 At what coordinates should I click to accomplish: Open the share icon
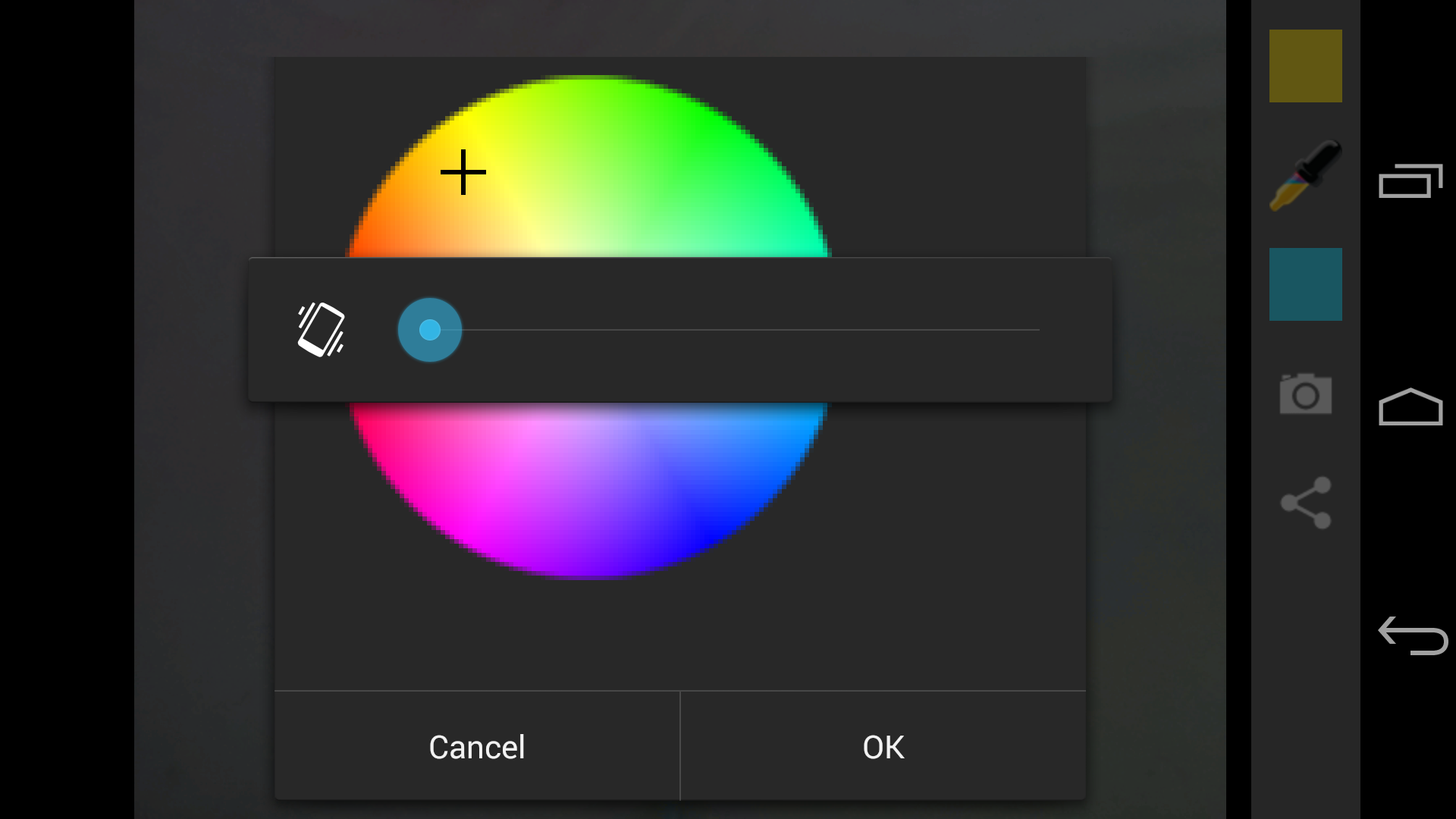tap(1305, 503)
